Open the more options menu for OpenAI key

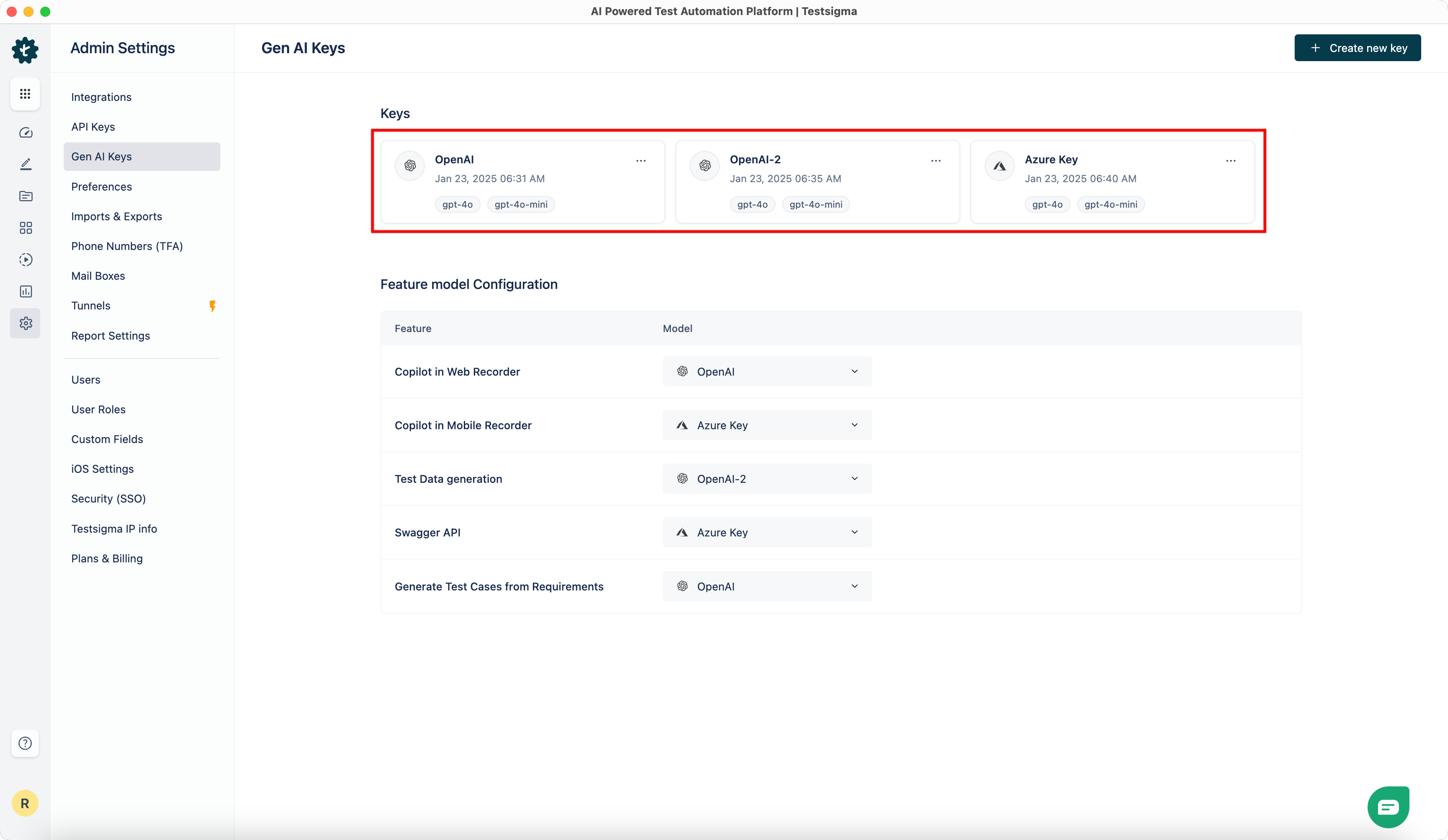[641, 161]
